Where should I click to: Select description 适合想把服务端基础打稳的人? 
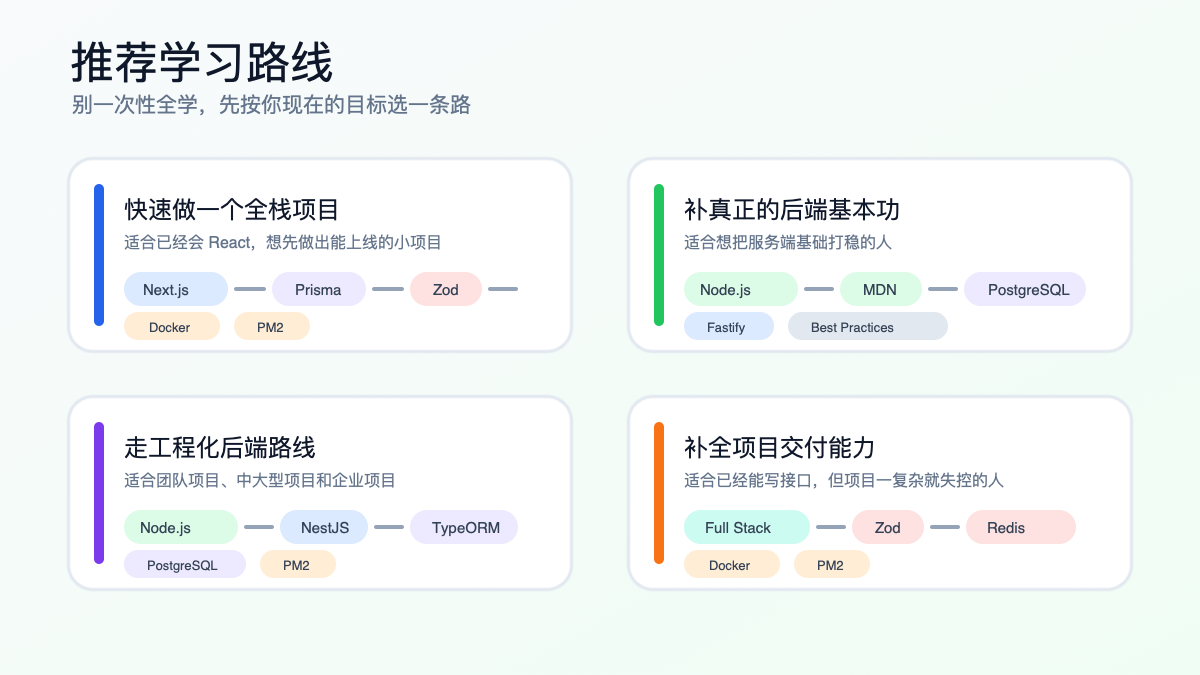pyautogui.click(x=788, y=242)
